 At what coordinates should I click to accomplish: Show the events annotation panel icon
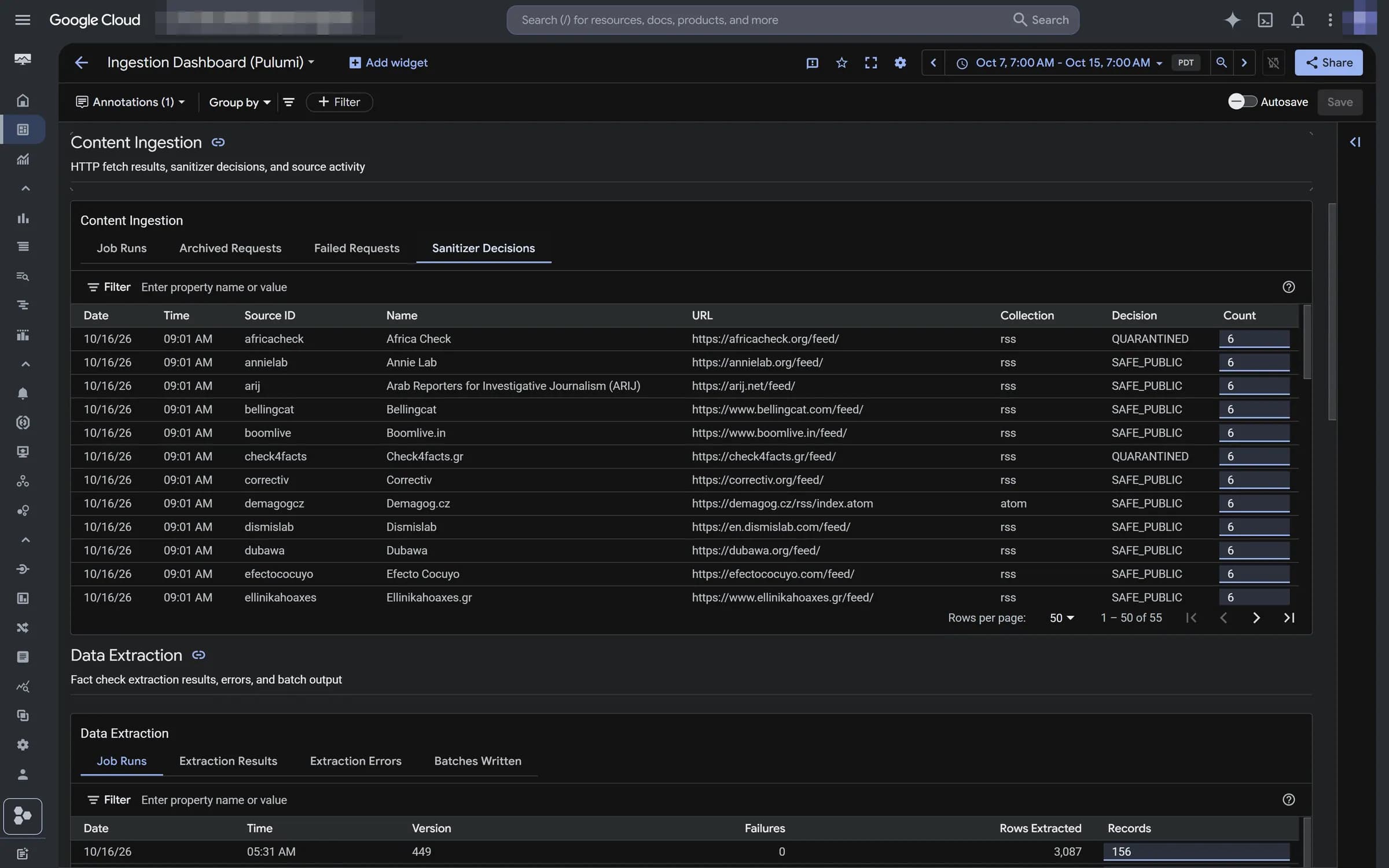812,62
